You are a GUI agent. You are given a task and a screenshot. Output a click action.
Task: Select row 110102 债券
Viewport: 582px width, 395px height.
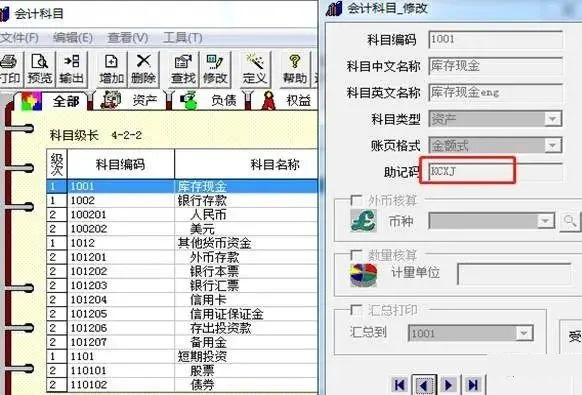pos(182,385)
